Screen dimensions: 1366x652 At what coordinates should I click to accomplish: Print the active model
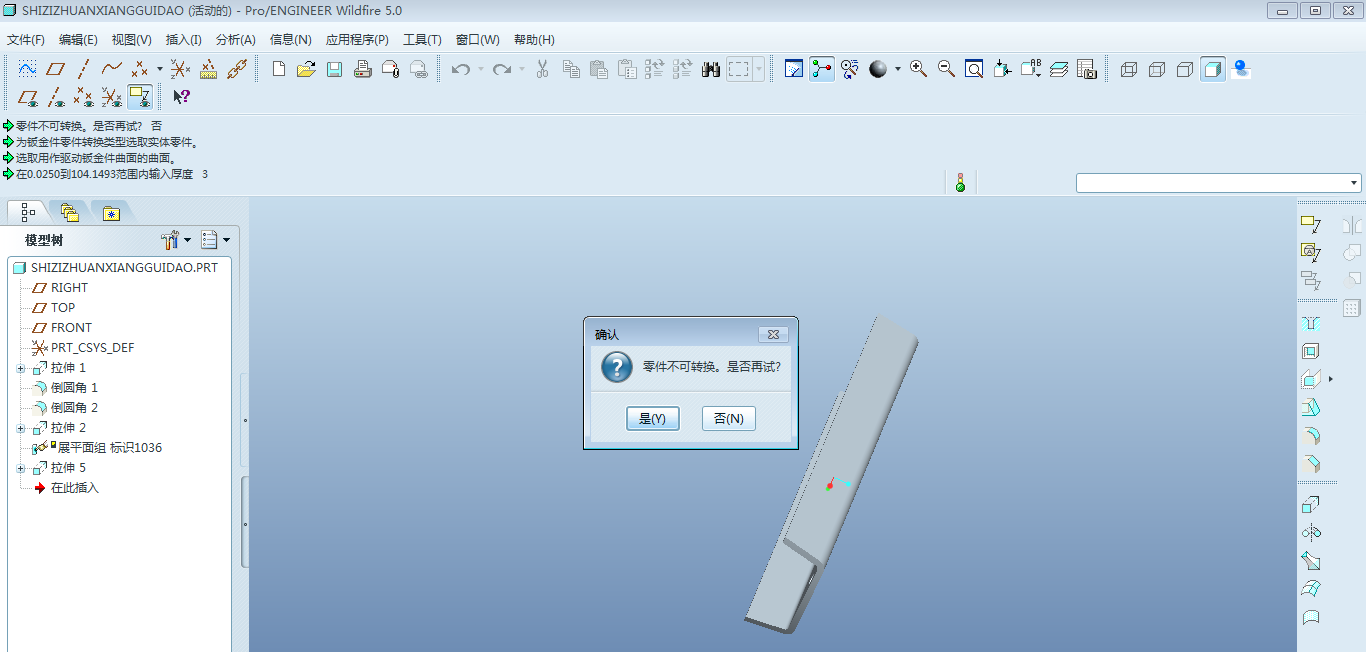[x=363, y=69]
